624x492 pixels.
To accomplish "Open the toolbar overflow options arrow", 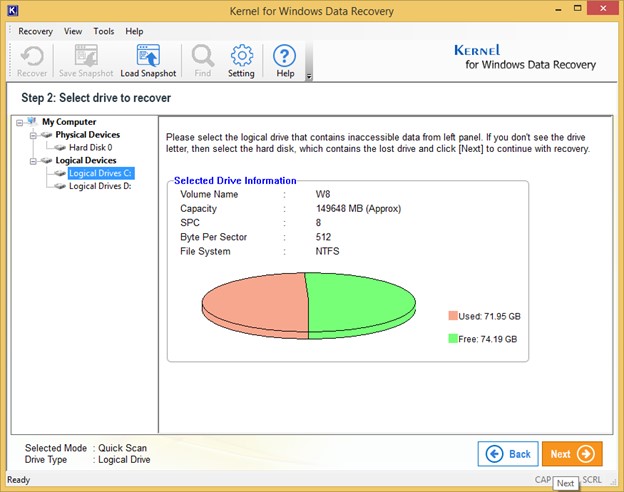I will pyautogui.click(x=309, y=77).
